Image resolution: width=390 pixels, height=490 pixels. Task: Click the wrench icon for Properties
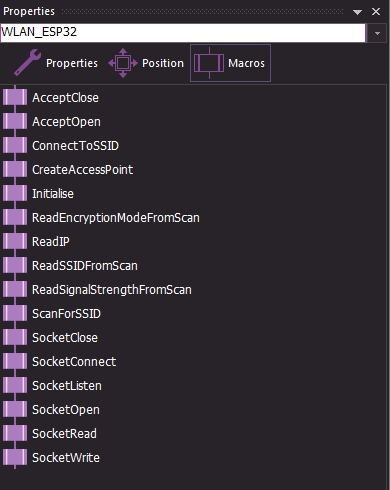[28, 62]
